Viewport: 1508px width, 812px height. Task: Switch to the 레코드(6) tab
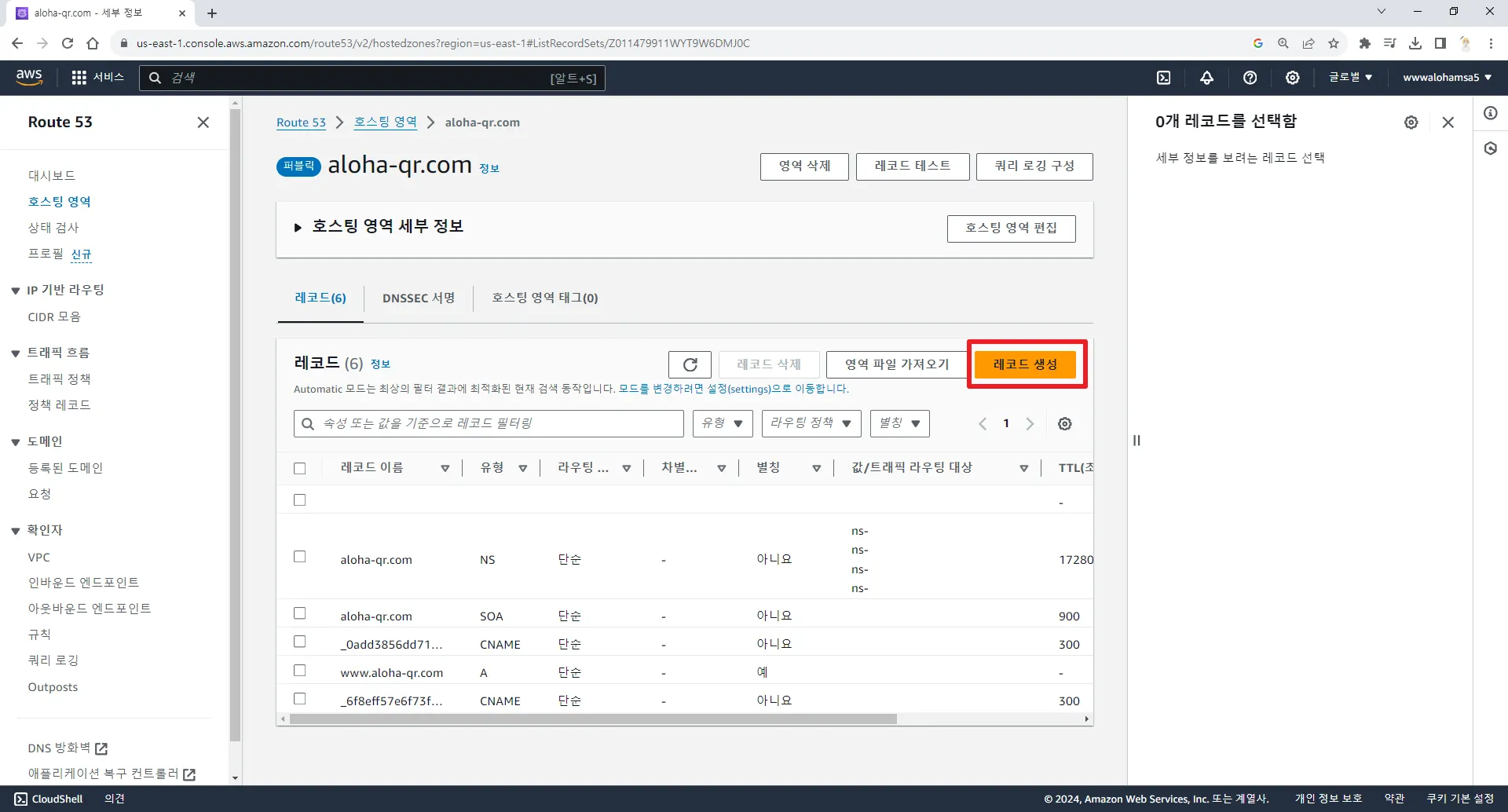click(320, 298)
